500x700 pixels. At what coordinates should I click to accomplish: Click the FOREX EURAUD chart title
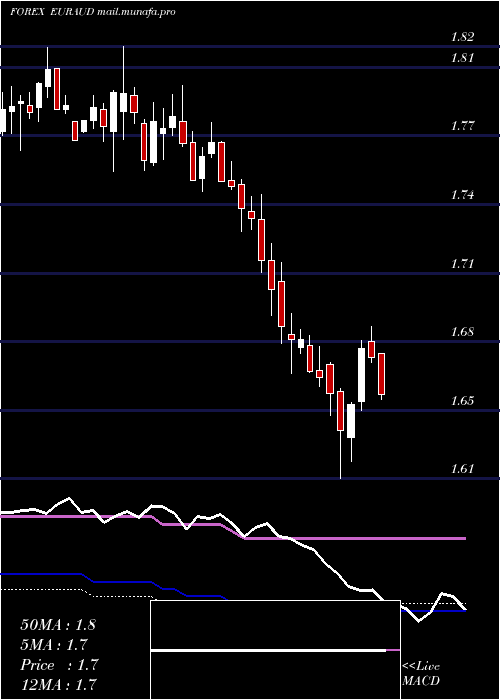[x=93, y=12]
